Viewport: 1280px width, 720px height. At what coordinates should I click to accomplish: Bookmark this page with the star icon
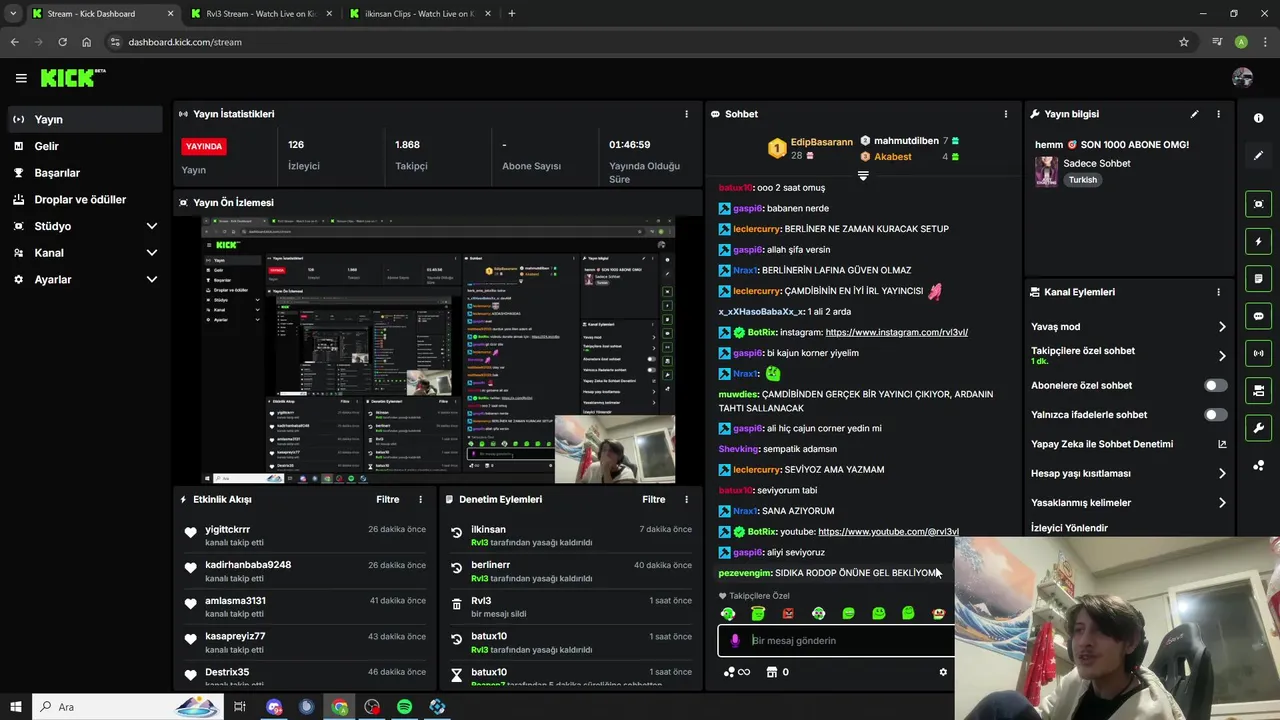pos(1184,42)
